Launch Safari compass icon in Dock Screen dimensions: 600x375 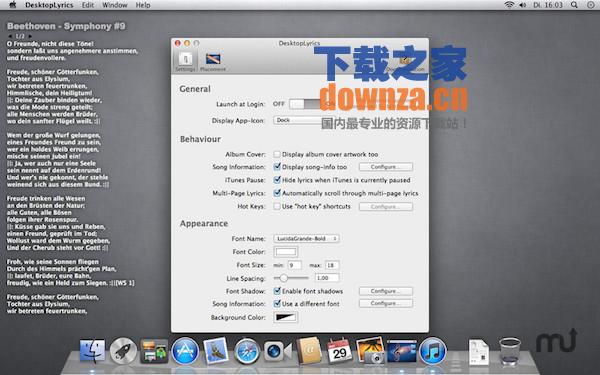(x=246, y=351)
